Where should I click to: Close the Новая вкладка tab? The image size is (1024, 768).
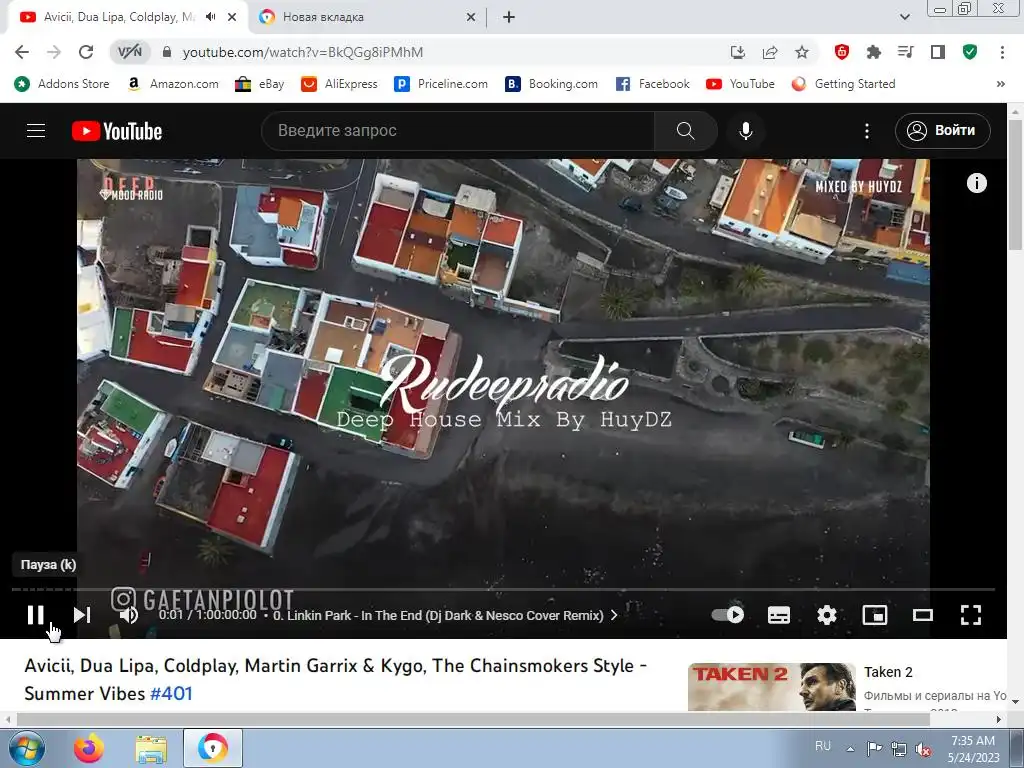(471, 17)
